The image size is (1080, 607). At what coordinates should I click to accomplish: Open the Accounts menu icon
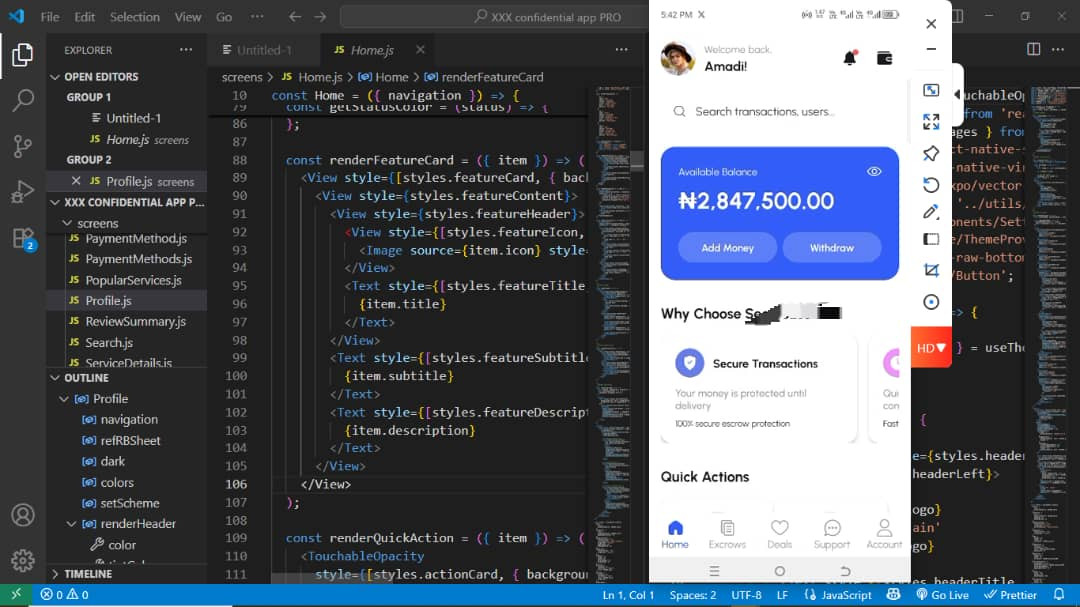click(x=22, y=515)
